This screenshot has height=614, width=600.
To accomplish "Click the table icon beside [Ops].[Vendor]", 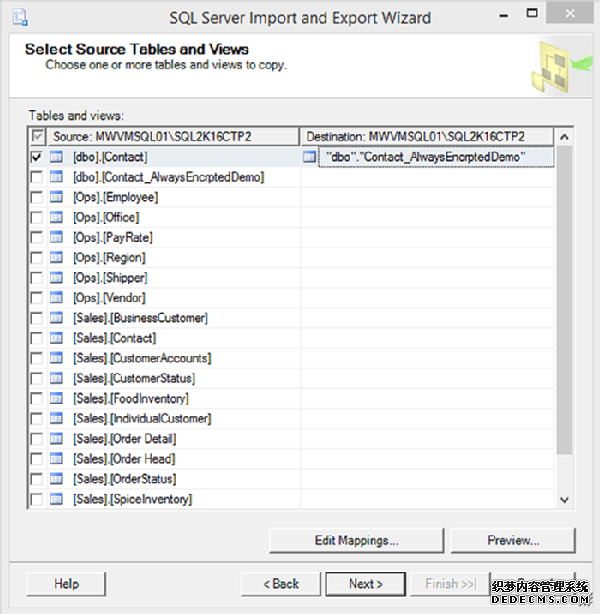I will [x=56, y=298].
